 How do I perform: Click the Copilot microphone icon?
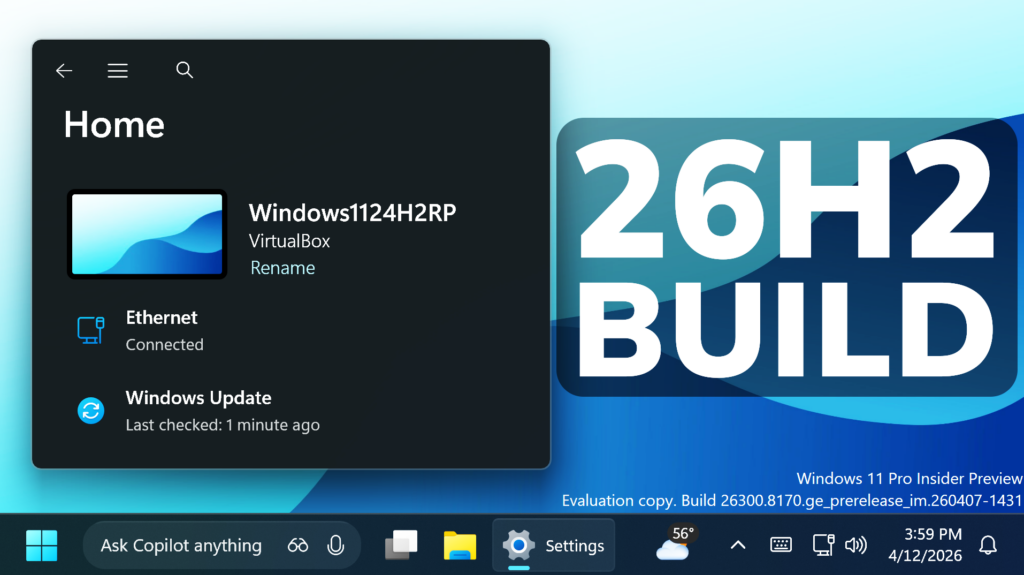pos(336,545)
